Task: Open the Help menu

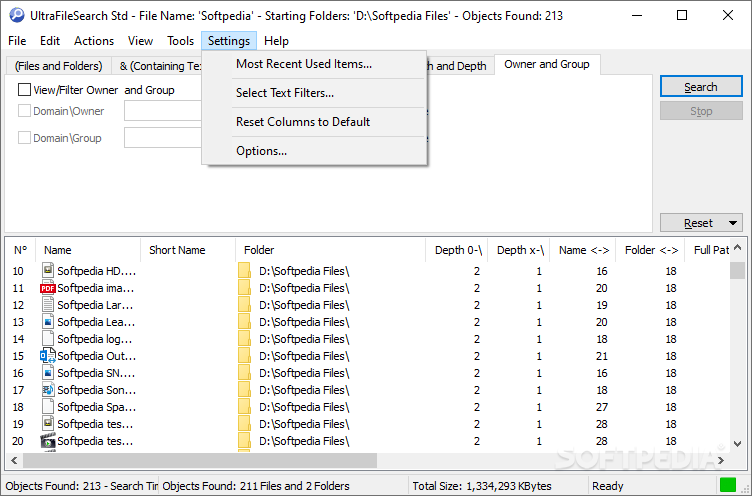Action: [276, 41]
